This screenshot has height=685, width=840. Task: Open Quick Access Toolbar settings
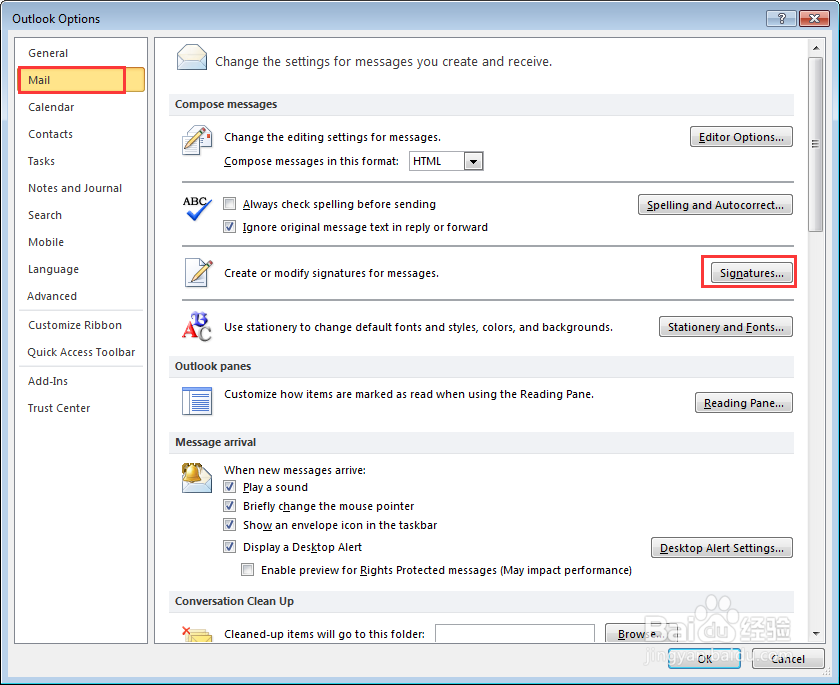[80, 352]
